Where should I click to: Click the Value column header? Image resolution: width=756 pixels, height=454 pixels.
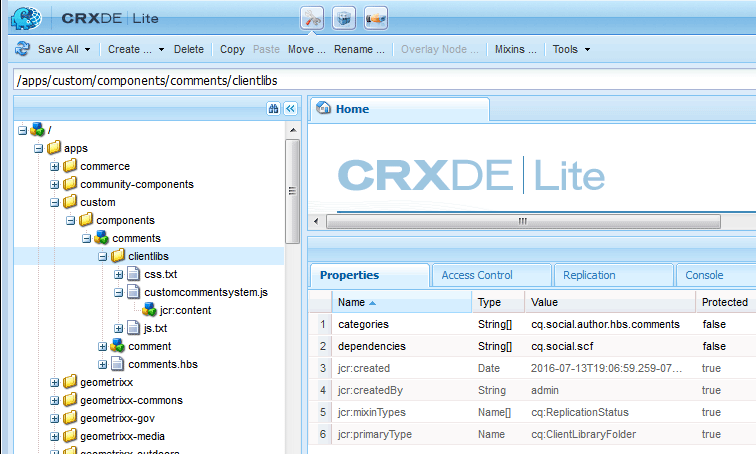pyautogui.click(x=610, y=302)
